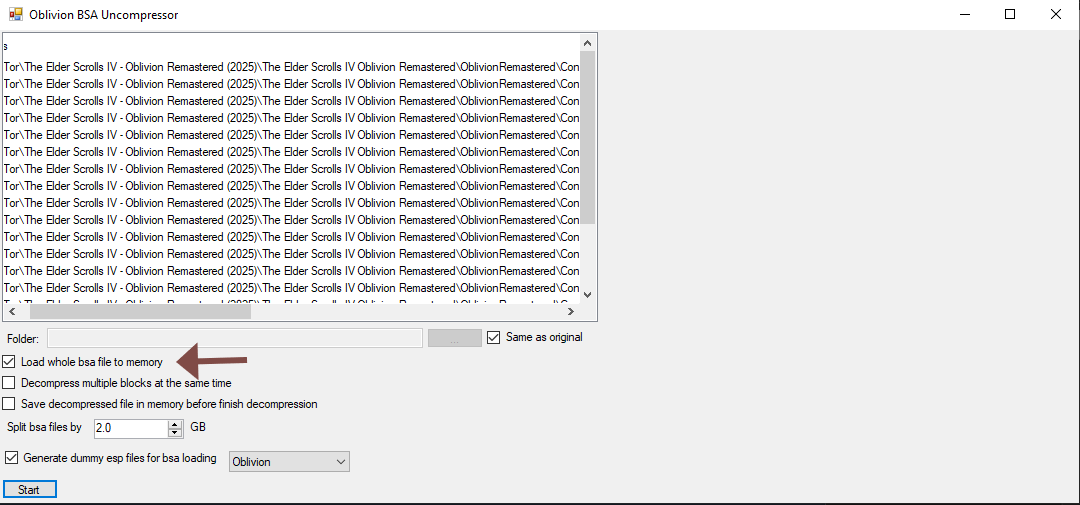Uncheck 'Same as original' folder option
Screen dimensions: 1080x505
(493, 338)
